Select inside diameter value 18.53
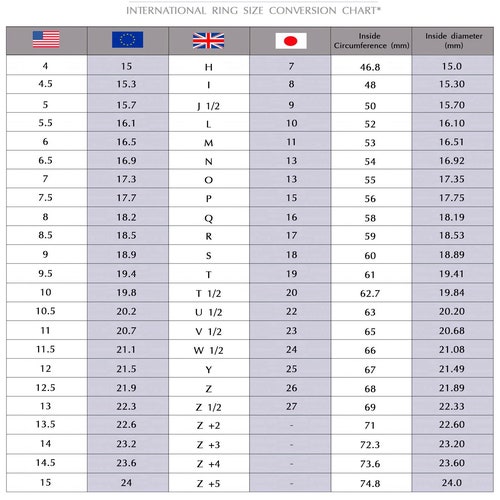The height and width of the screenshot is (500, 500). pos(453,235)
